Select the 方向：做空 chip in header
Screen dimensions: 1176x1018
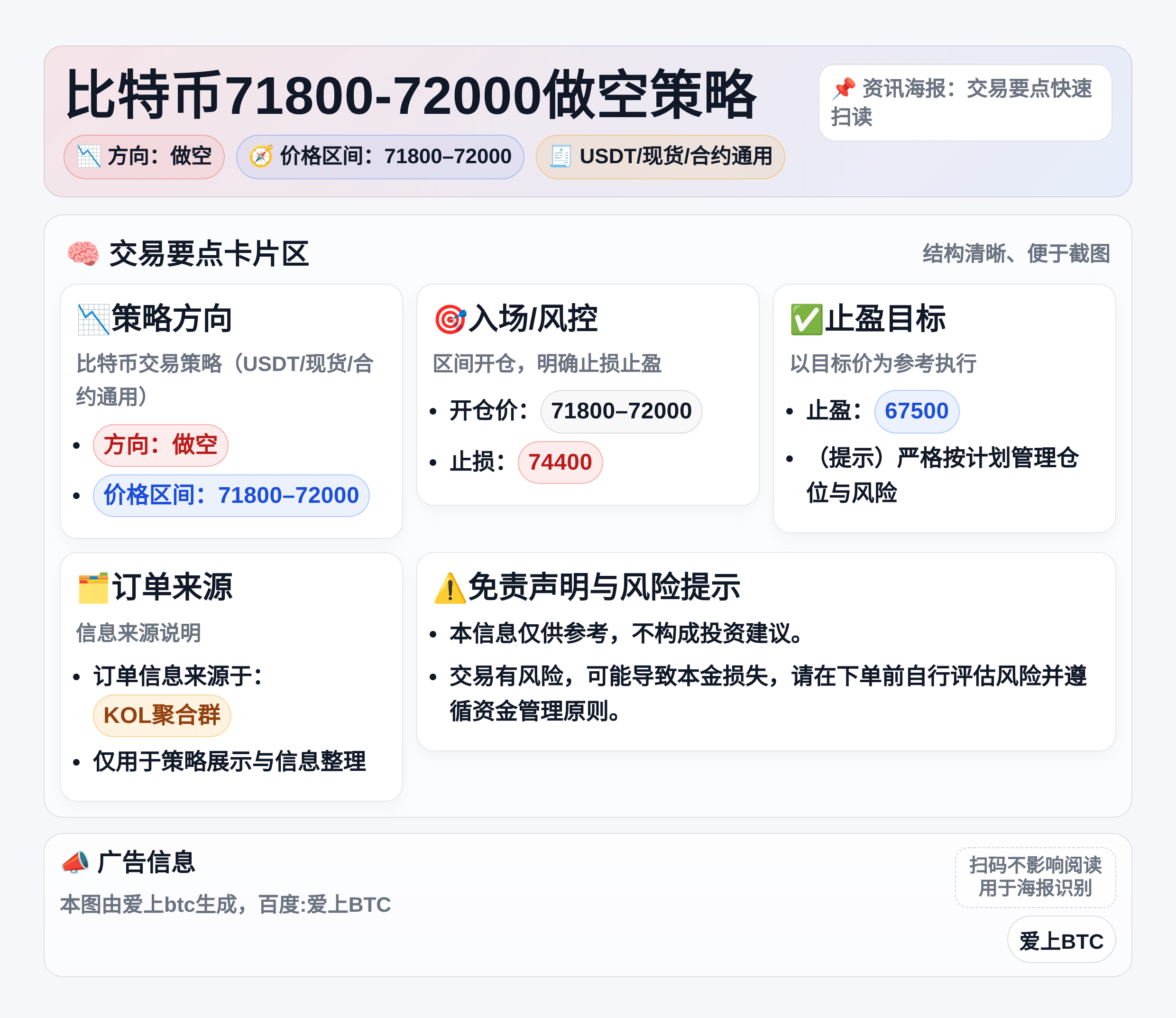coord(144,157)
